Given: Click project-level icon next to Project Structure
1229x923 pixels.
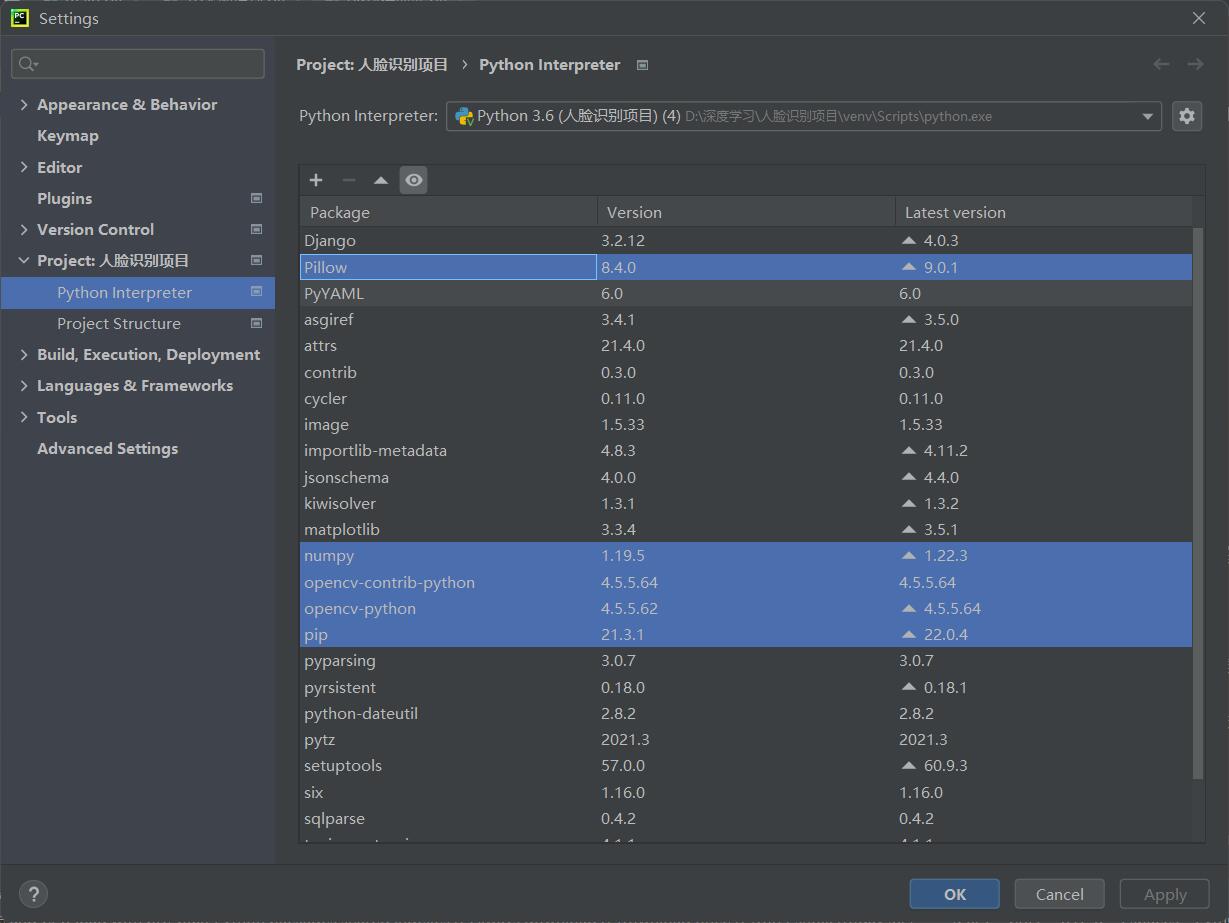Looking at the screenshot, I should (x=256, y=323).
